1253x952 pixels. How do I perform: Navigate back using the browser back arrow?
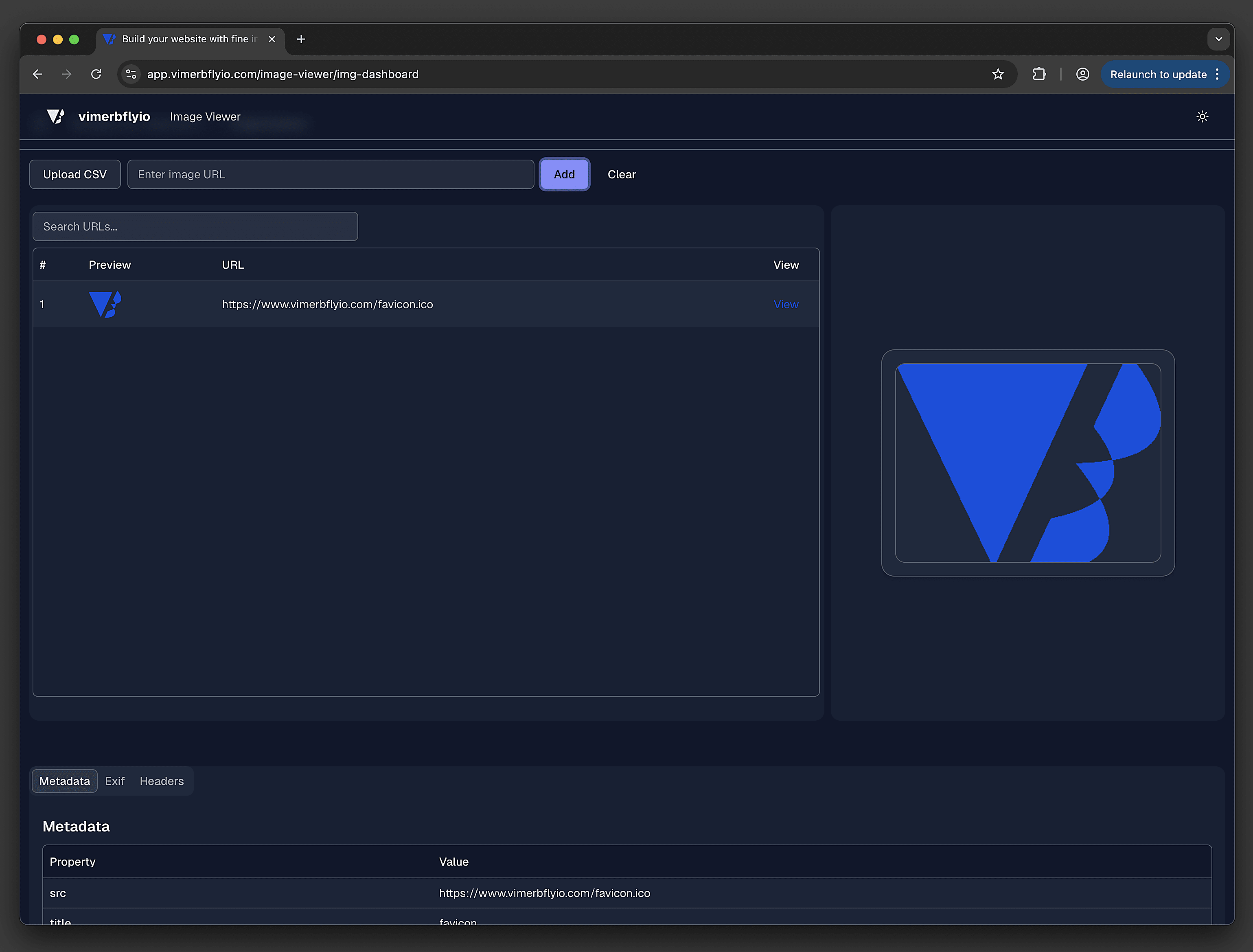tap(37, 74)
